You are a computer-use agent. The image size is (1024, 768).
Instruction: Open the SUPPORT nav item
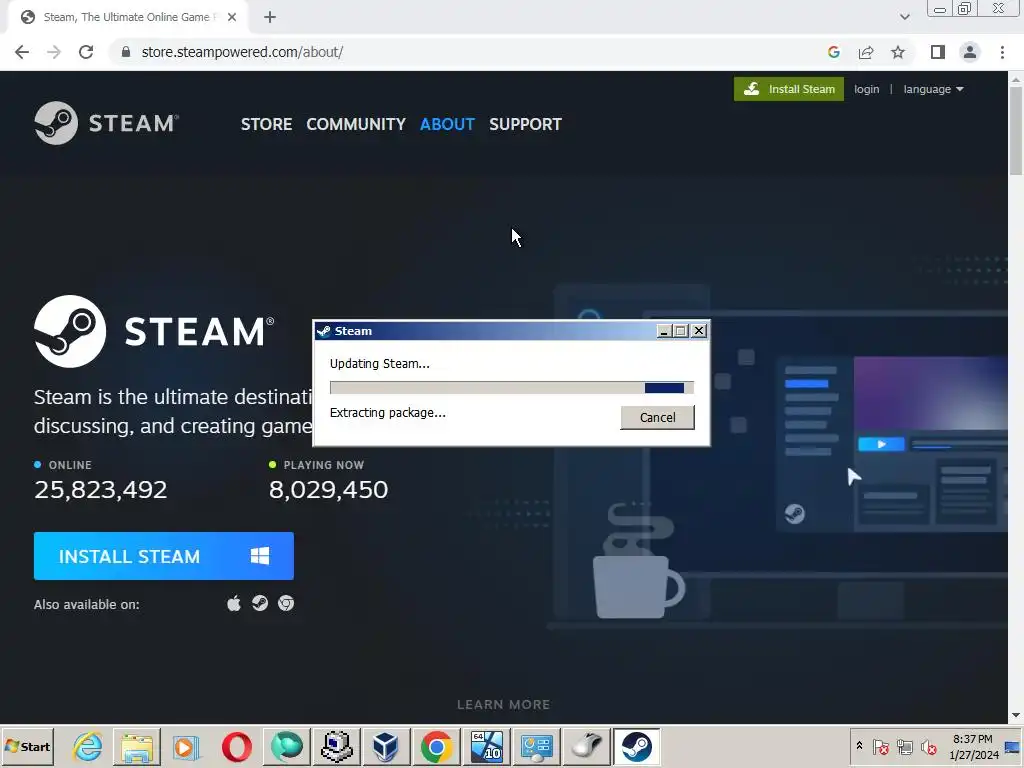(x=525, y=124)
